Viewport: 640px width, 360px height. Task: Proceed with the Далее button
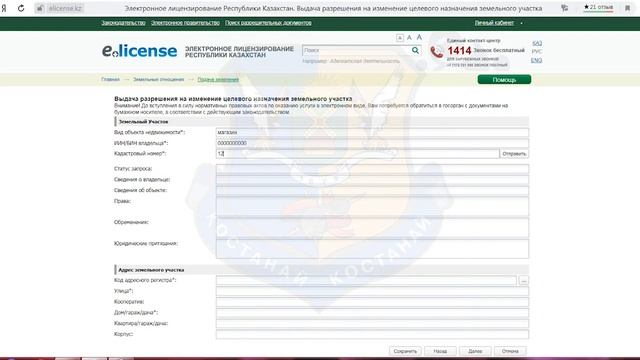pyautogui.click(x=475, y=351)
